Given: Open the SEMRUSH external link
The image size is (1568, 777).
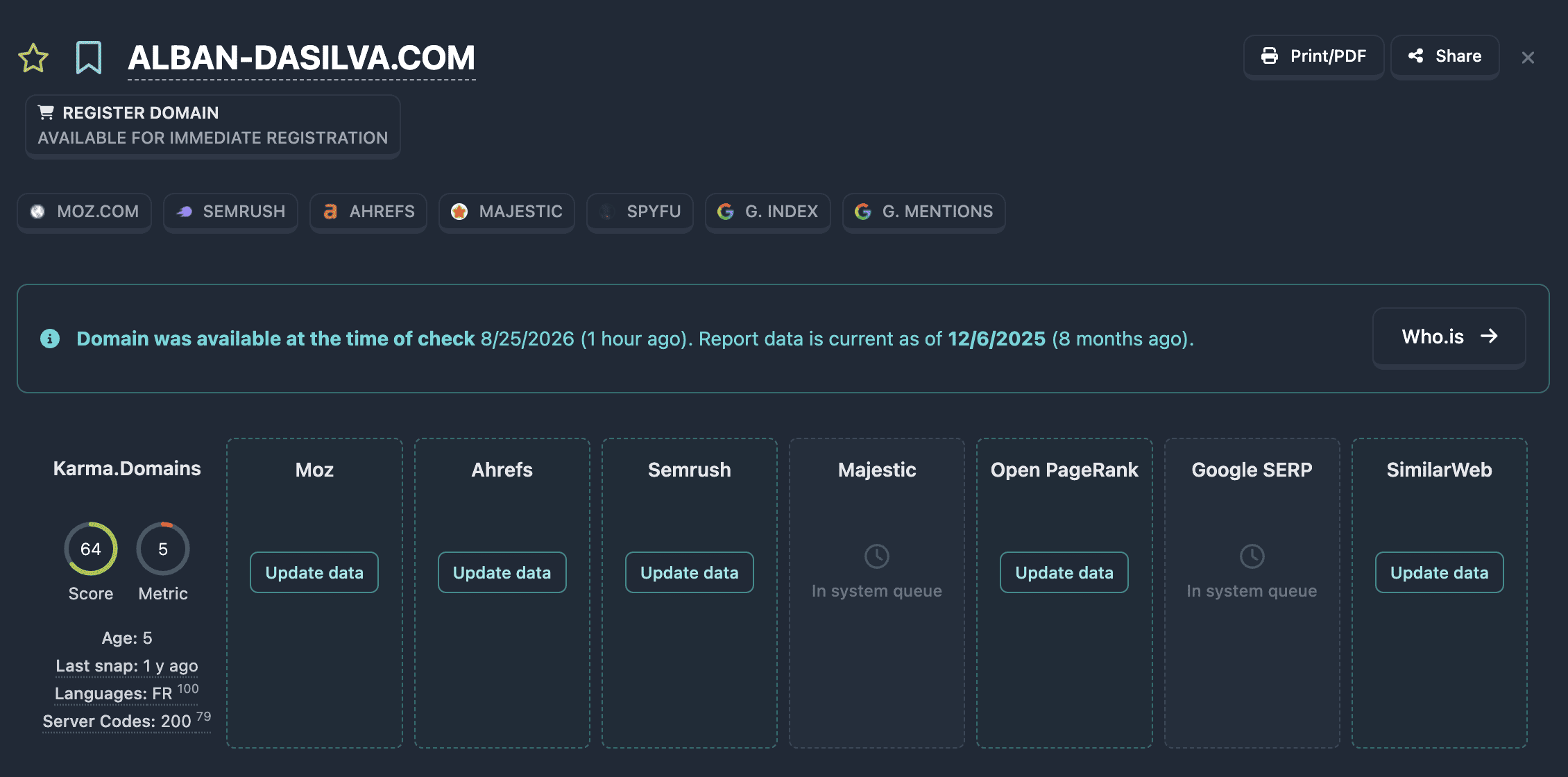Looking at the screenshot, I should 230,212.
